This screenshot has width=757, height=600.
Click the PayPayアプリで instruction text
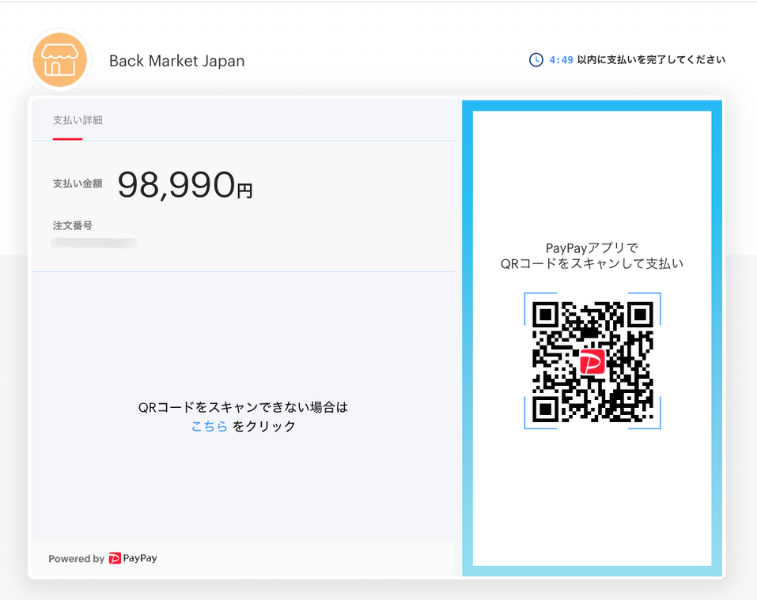[x=592, y=248]
